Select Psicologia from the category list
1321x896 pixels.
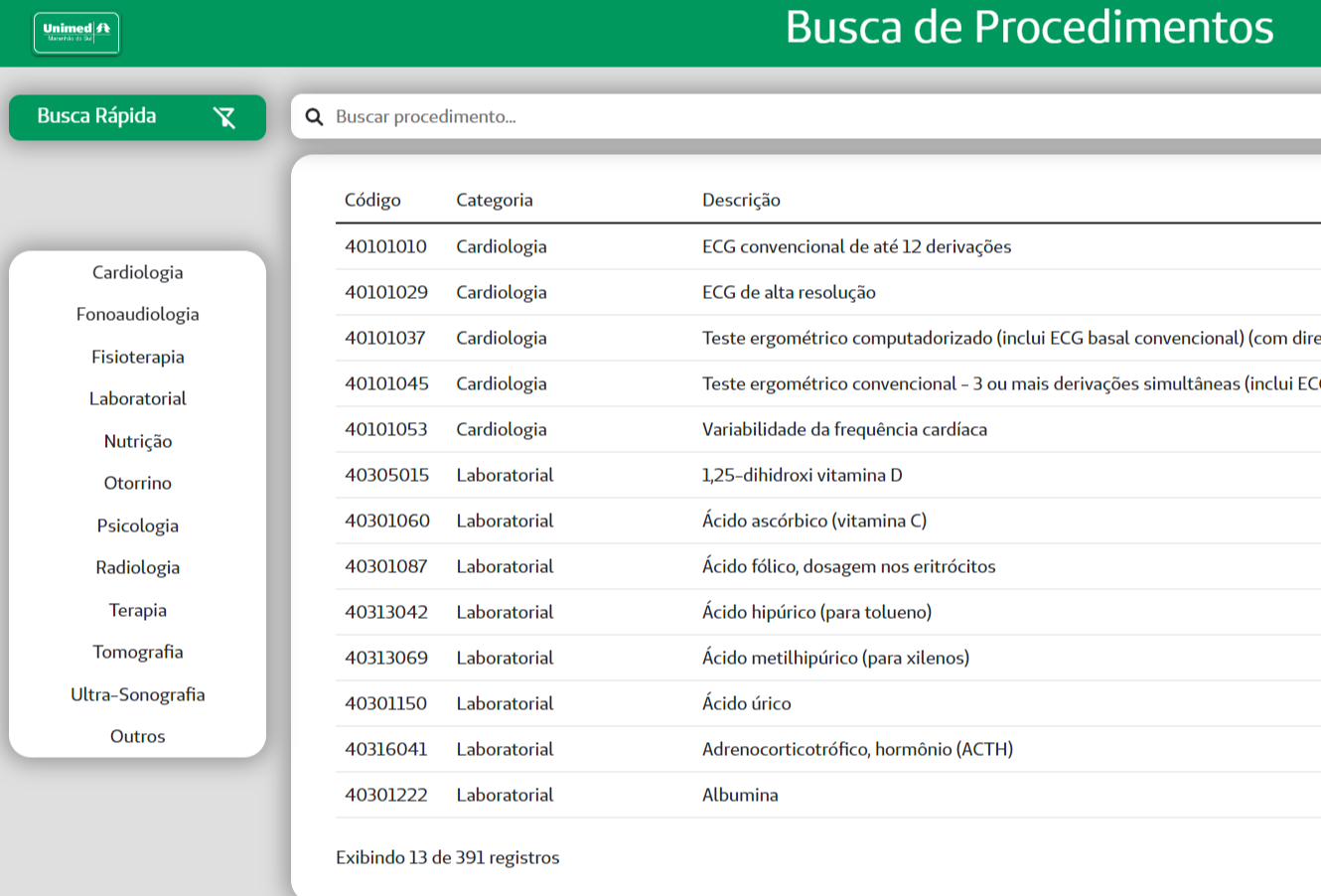(137, 525)
